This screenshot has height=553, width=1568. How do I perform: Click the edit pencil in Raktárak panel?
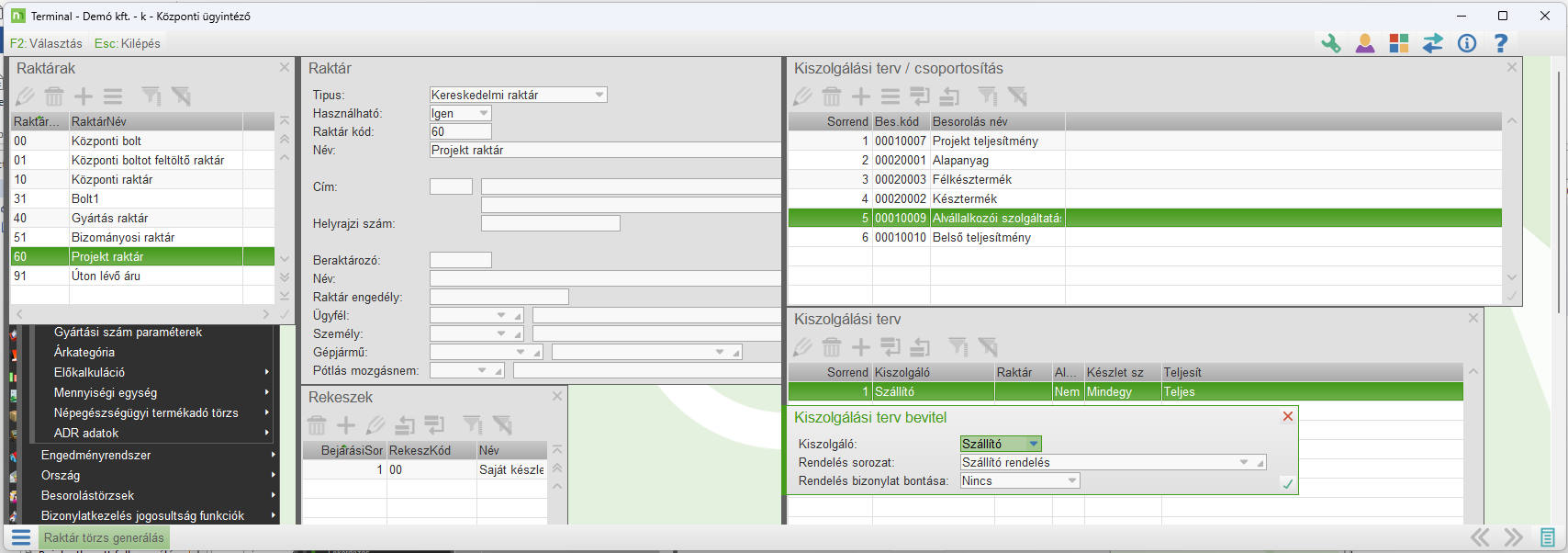coord(25,96)
